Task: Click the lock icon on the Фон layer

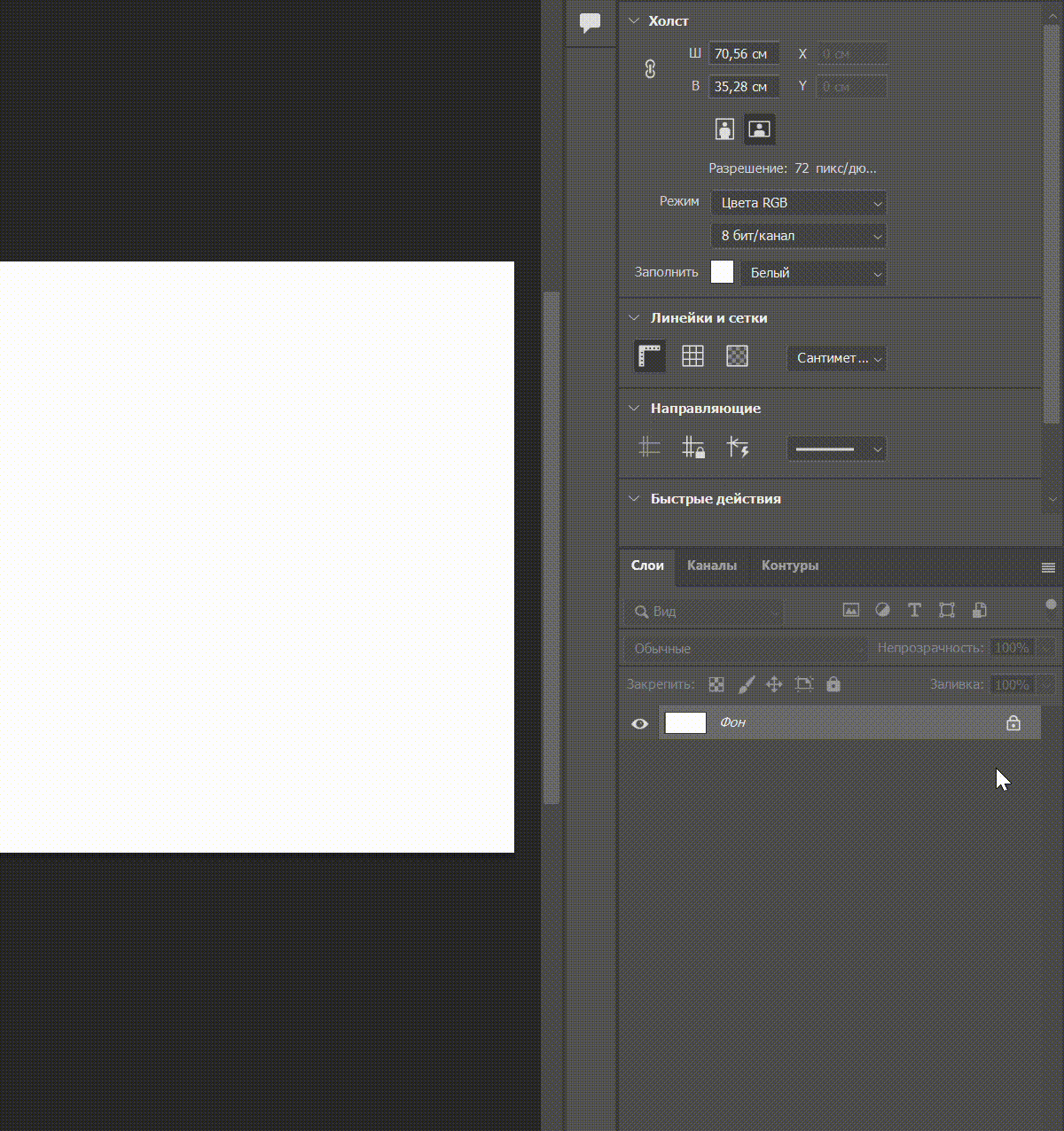Action: point(1013,723)
